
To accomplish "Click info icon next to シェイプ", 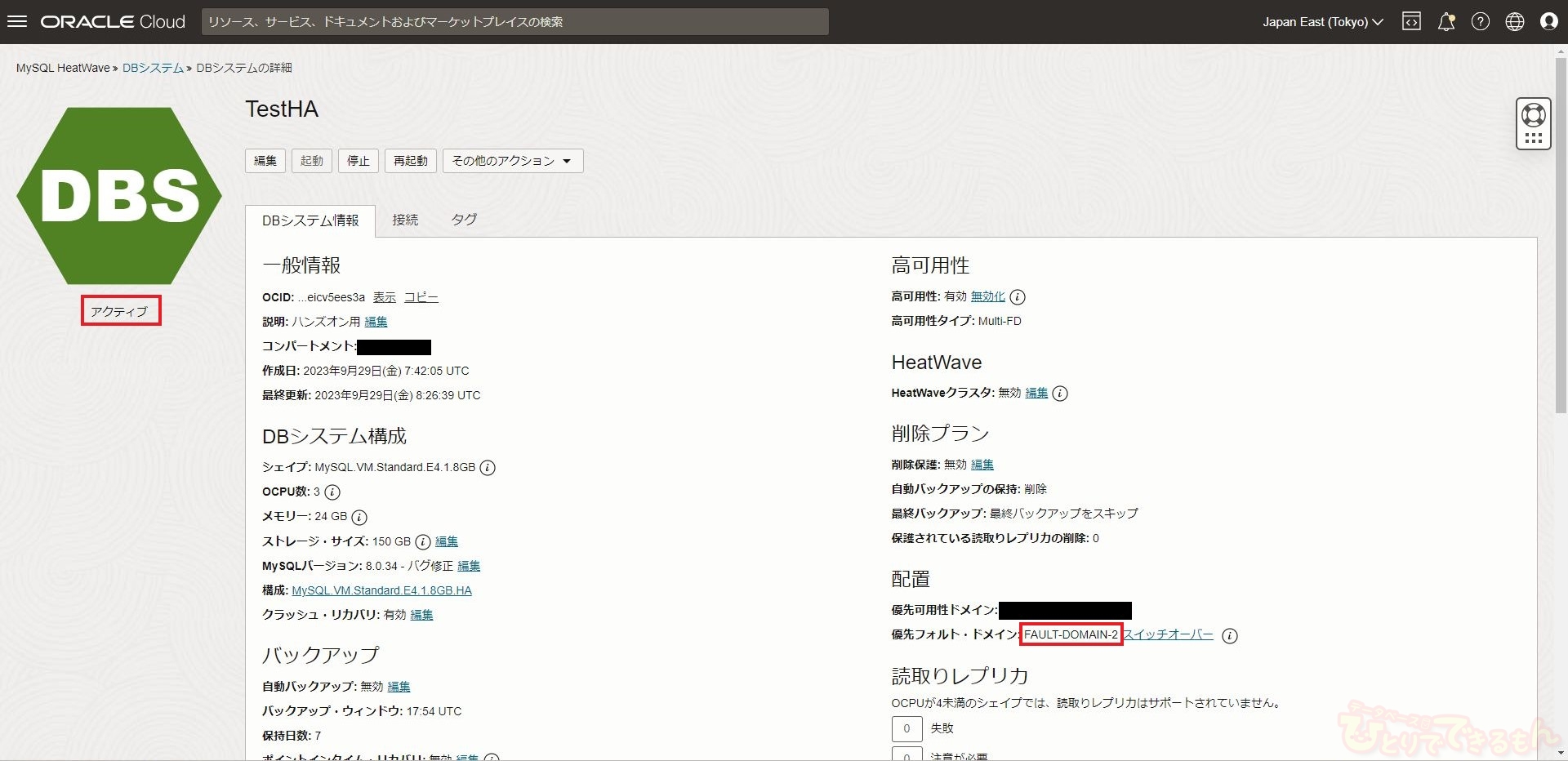I will [488, 468].
